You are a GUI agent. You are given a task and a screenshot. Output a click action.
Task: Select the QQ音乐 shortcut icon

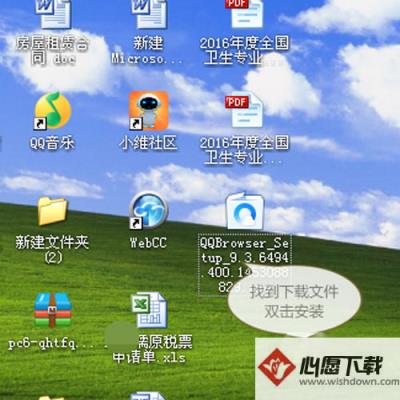pos(53,111)
